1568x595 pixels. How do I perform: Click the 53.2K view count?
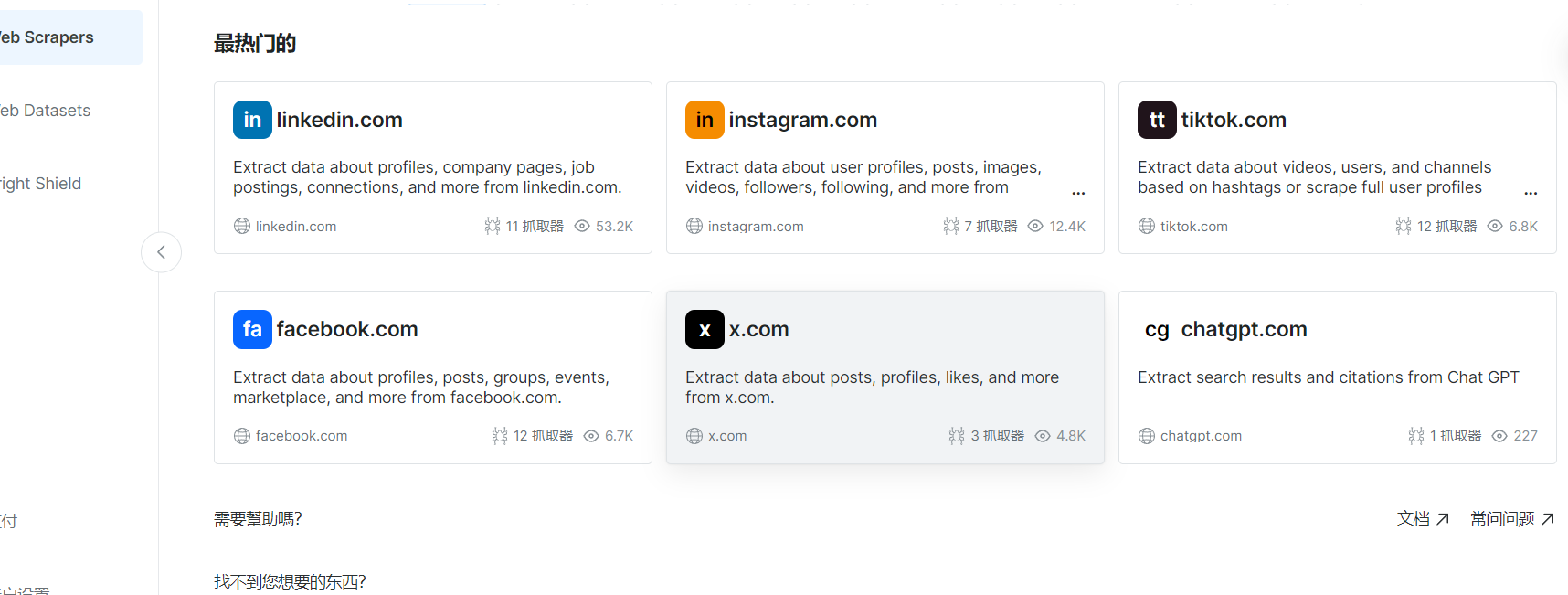[614, 227]
